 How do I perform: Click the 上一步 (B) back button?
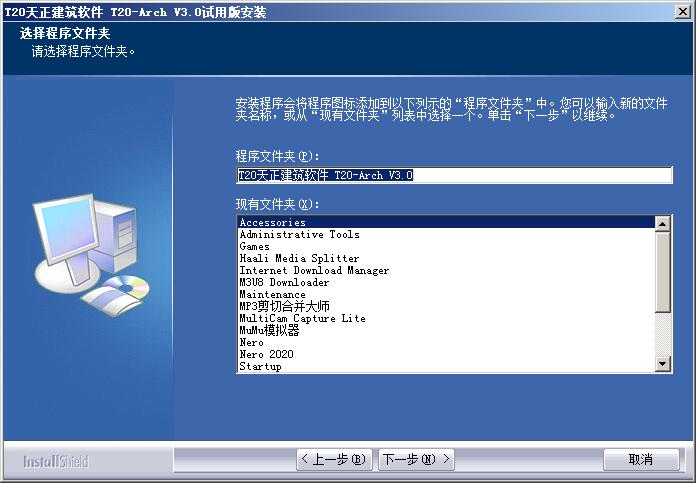tap(333, 459)
